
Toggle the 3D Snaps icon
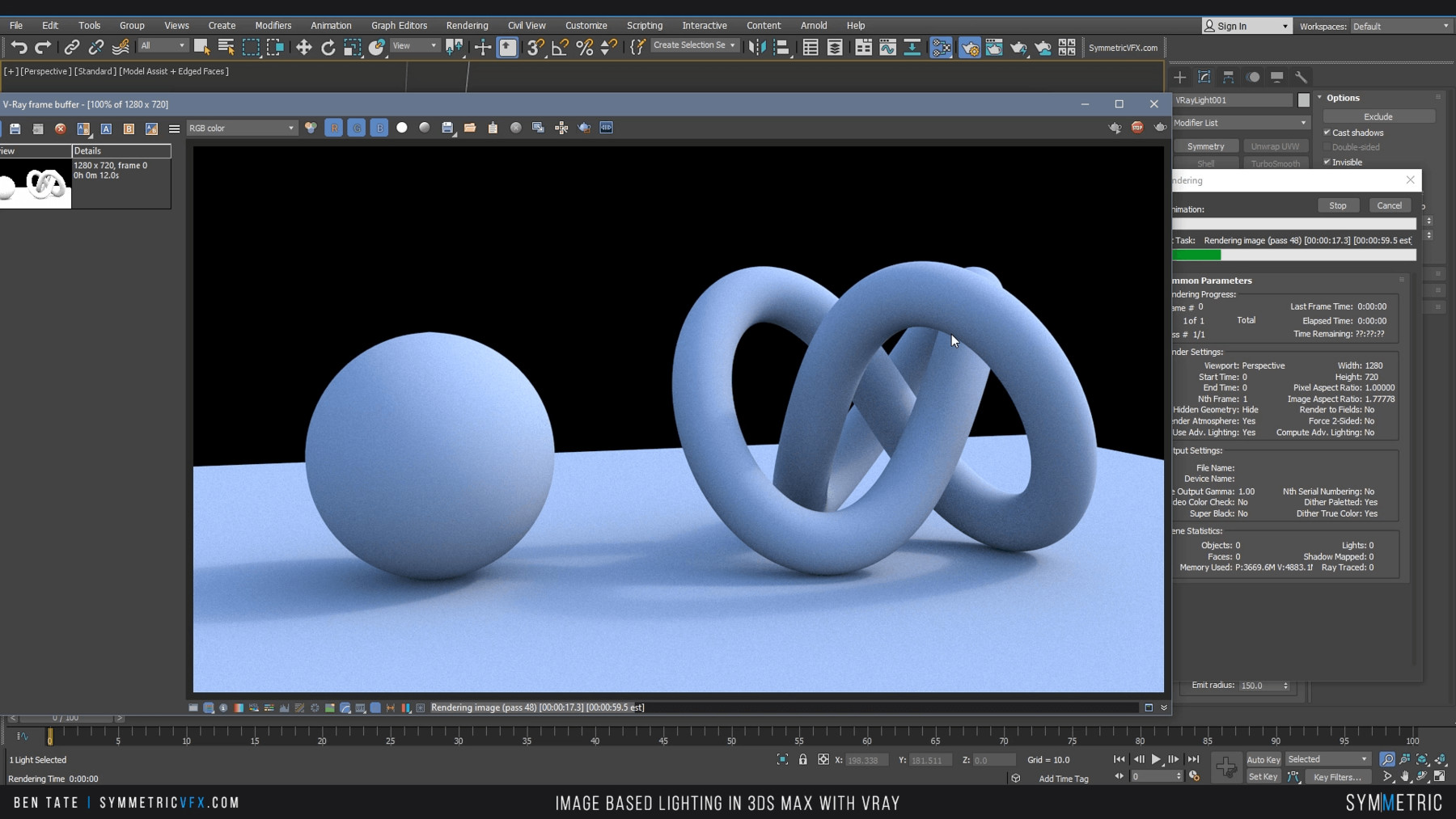pyautogui.click(x=535, y=47)
